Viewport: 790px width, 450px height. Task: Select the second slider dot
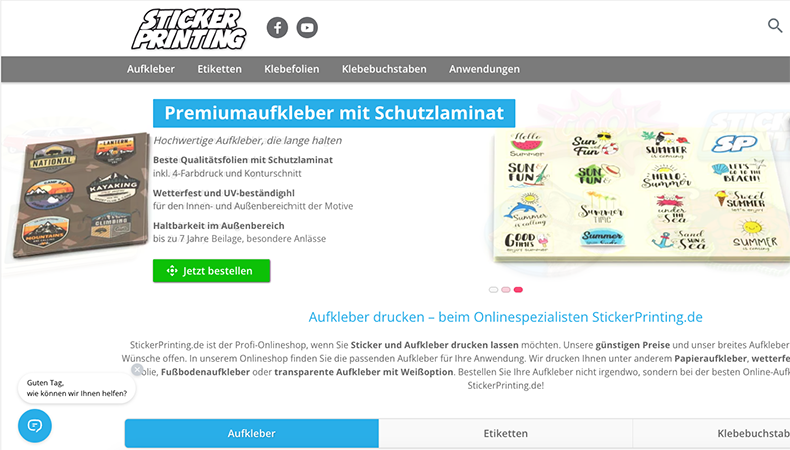[x=506, y=290]
